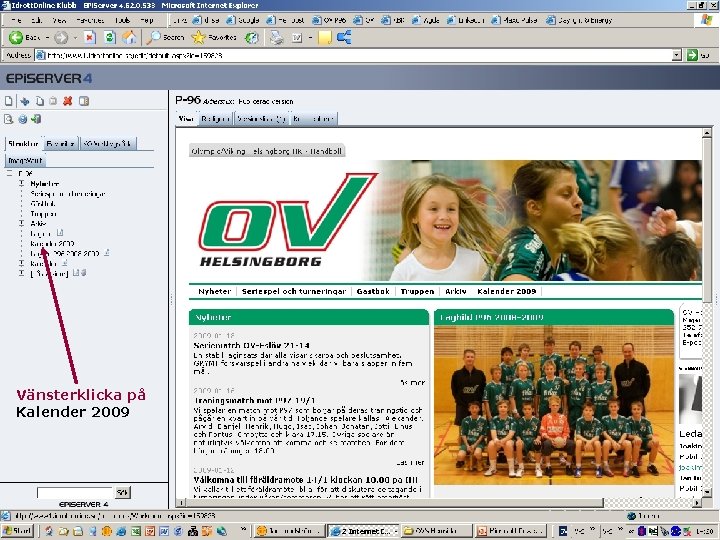Create new page icon in EPiServer toolbar
Screen dimensions: 720x540
(9, 101)
